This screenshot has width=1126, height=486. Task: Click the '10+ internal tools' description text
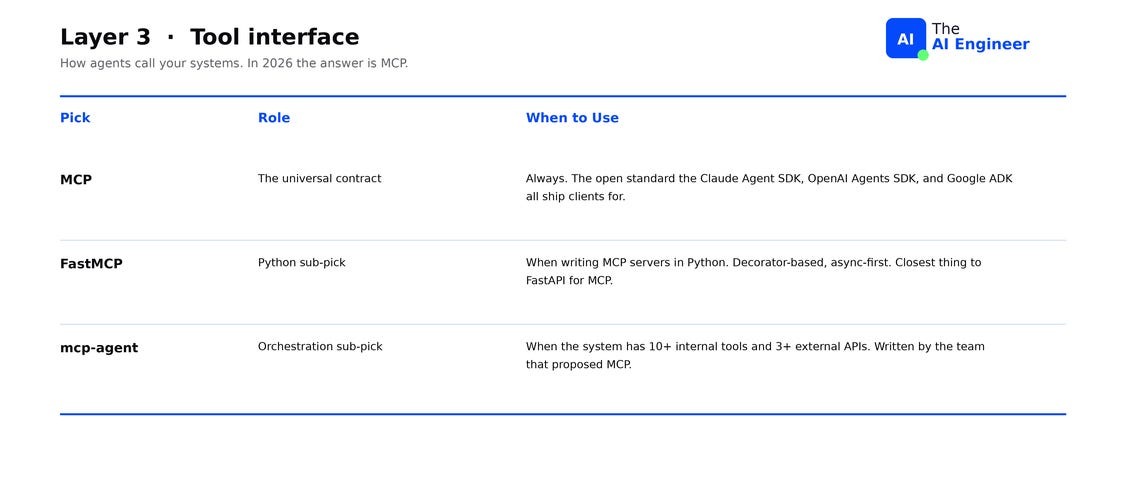[755, 355]
